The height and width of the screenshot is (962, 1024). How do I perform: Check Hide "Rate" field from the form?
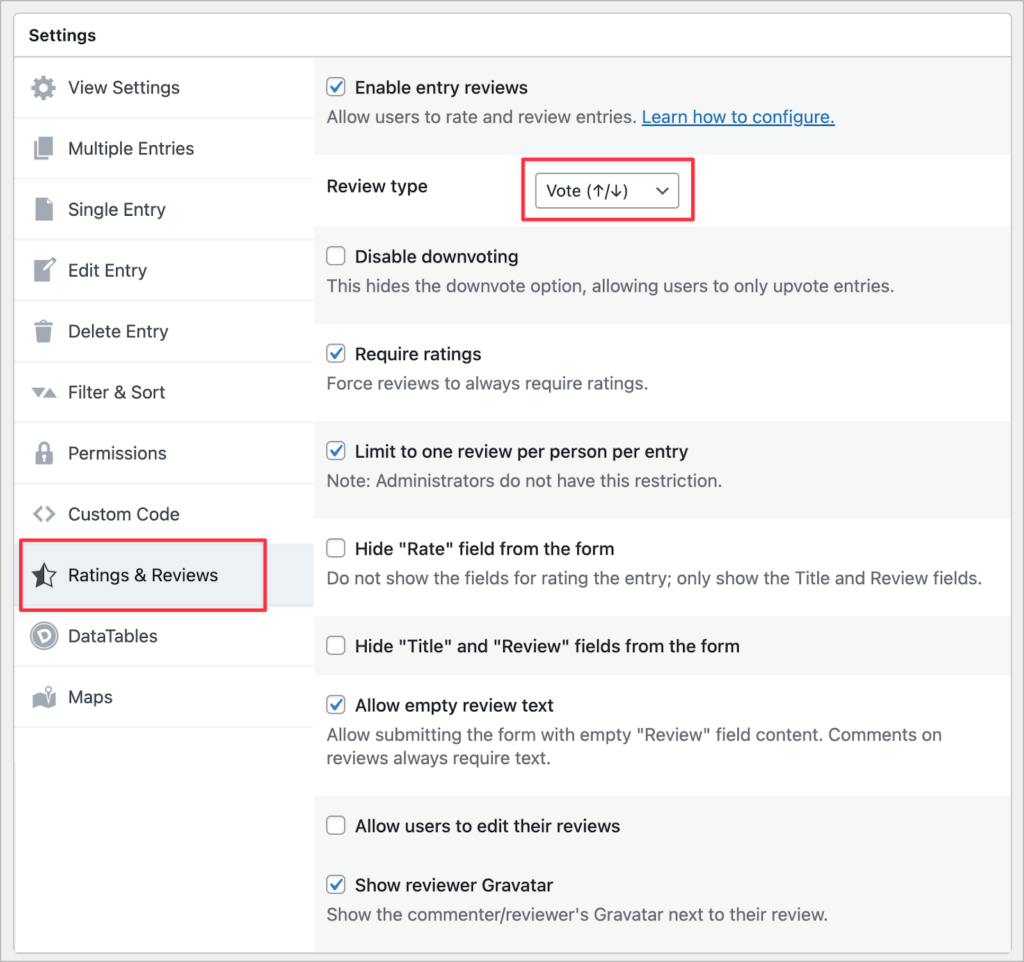(x=336, y=548)
